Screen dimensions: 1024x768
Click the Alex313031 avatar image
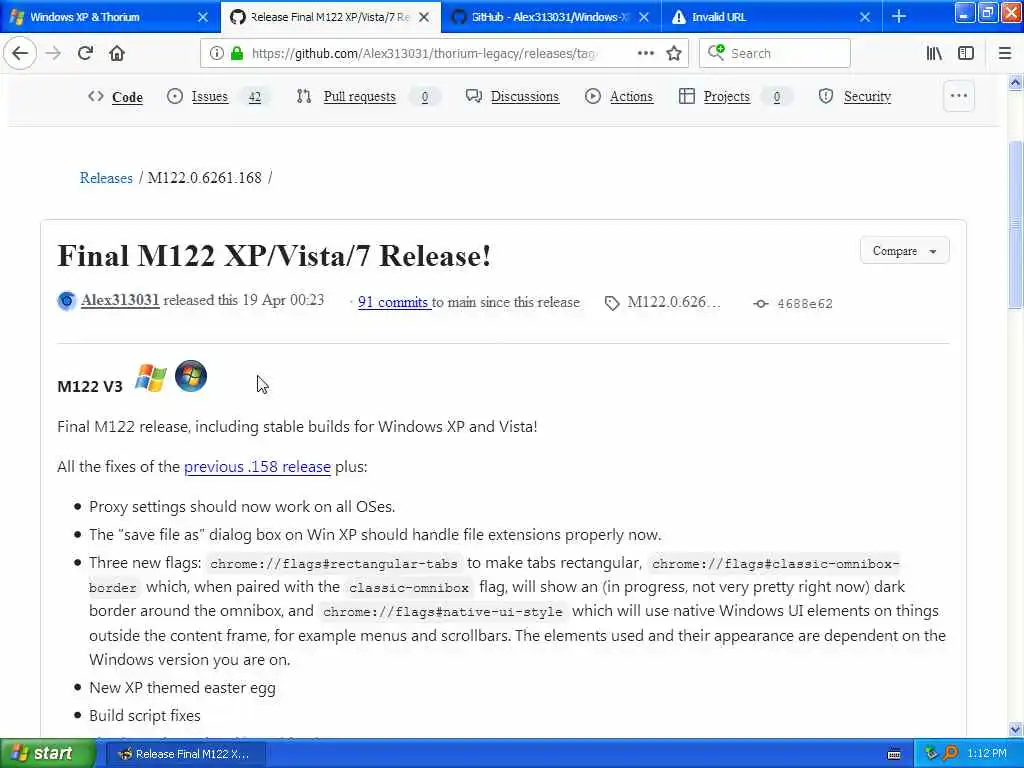pos(67,300)
